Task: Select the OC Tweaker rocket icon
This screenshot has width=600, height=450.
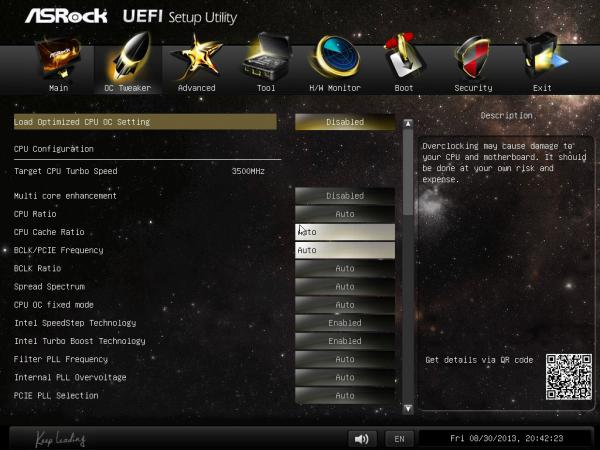Action: [129, 57]
